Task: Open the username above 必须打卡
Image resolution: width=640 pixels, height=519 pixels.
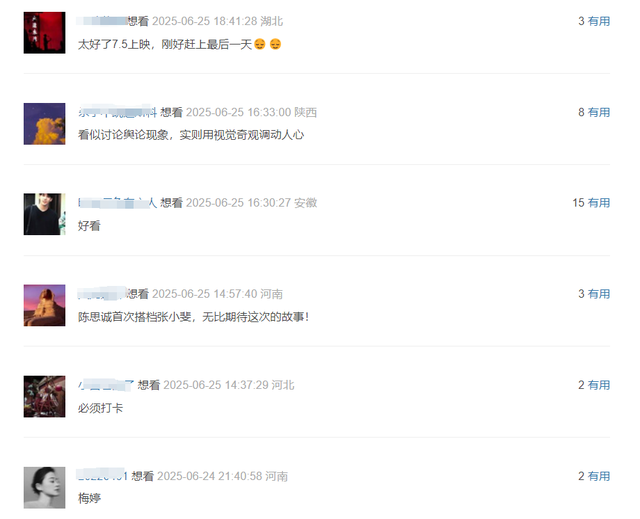Action: pos(106,385)
